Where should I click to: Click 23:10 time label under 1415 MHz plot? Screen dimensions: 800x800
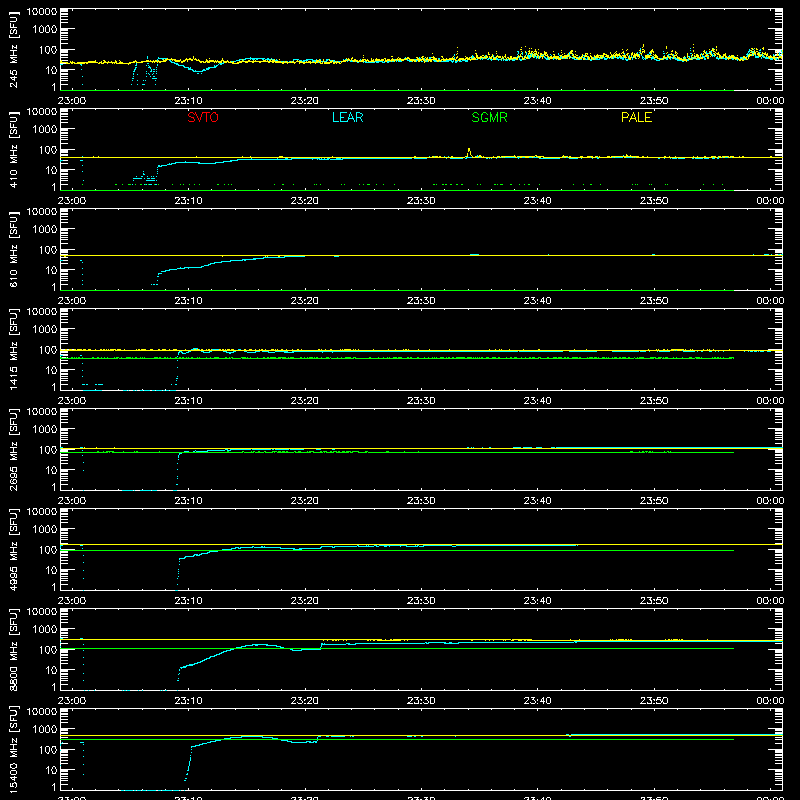(x=188, y=401)
